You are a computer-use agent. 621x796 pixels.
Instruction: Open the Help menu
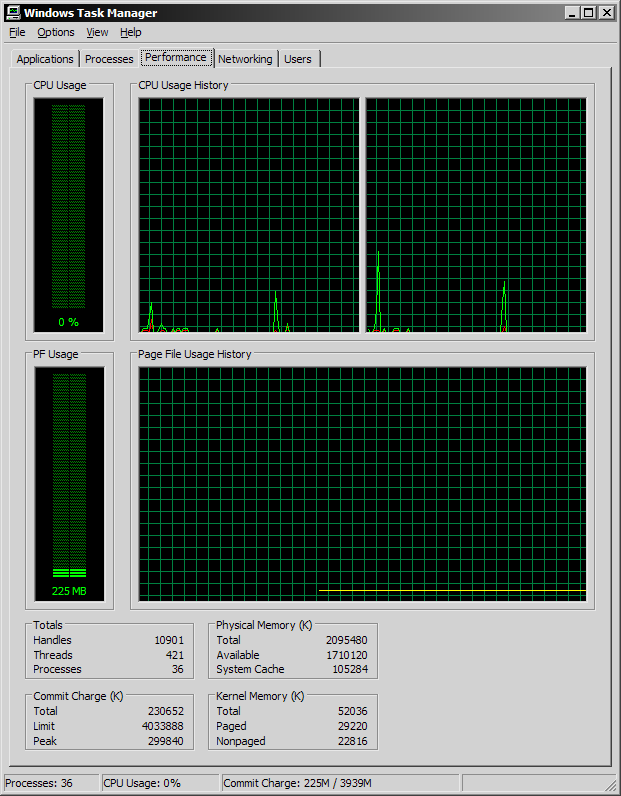coord(130,32)
